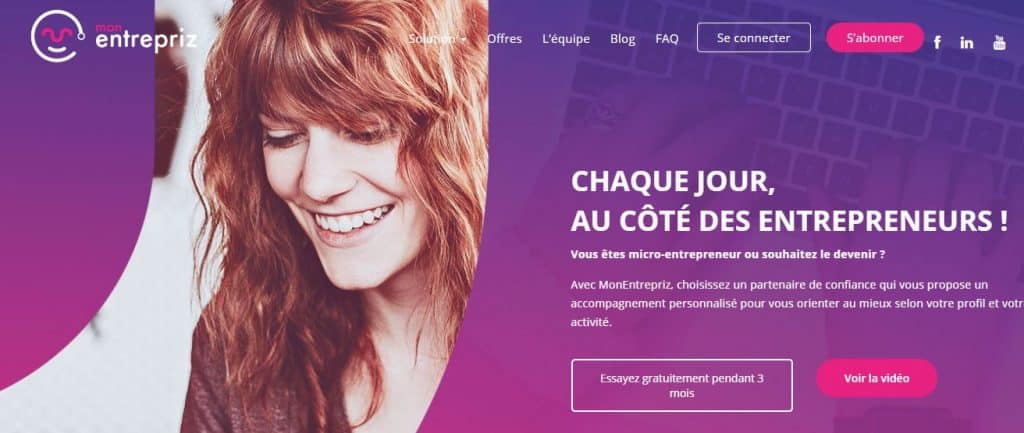This screenshot has height=433, width=1024.
Task: Visit the FAQ page
Action: point(667,39)
